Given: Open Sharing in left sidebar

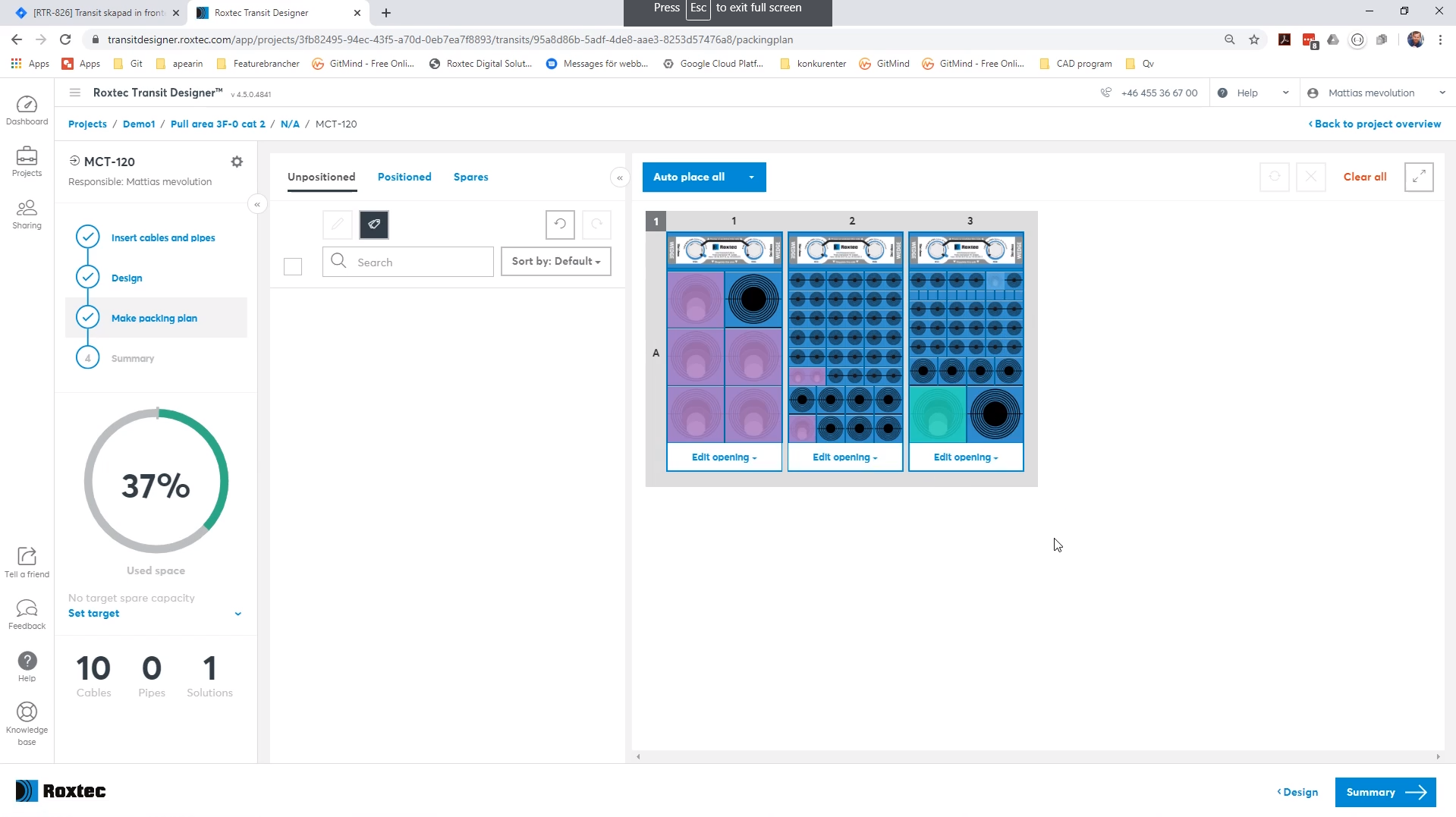Looking at the screenshot, I should 27,214.
